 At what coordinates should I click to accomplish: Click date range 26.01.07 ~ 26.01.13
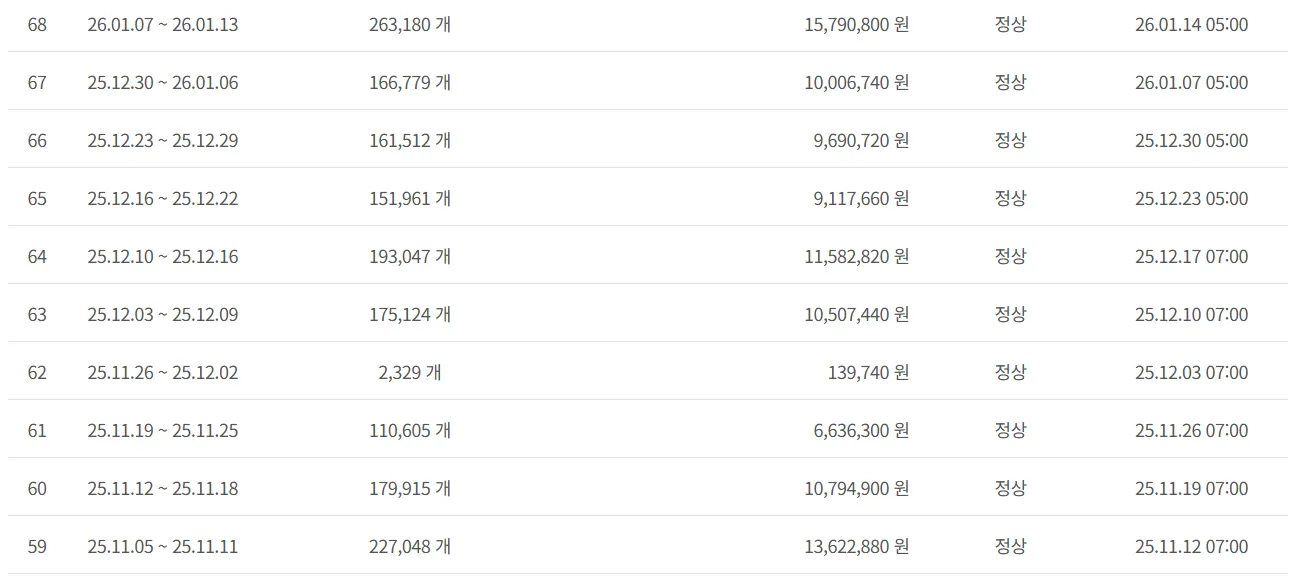[x=163, y=25]
